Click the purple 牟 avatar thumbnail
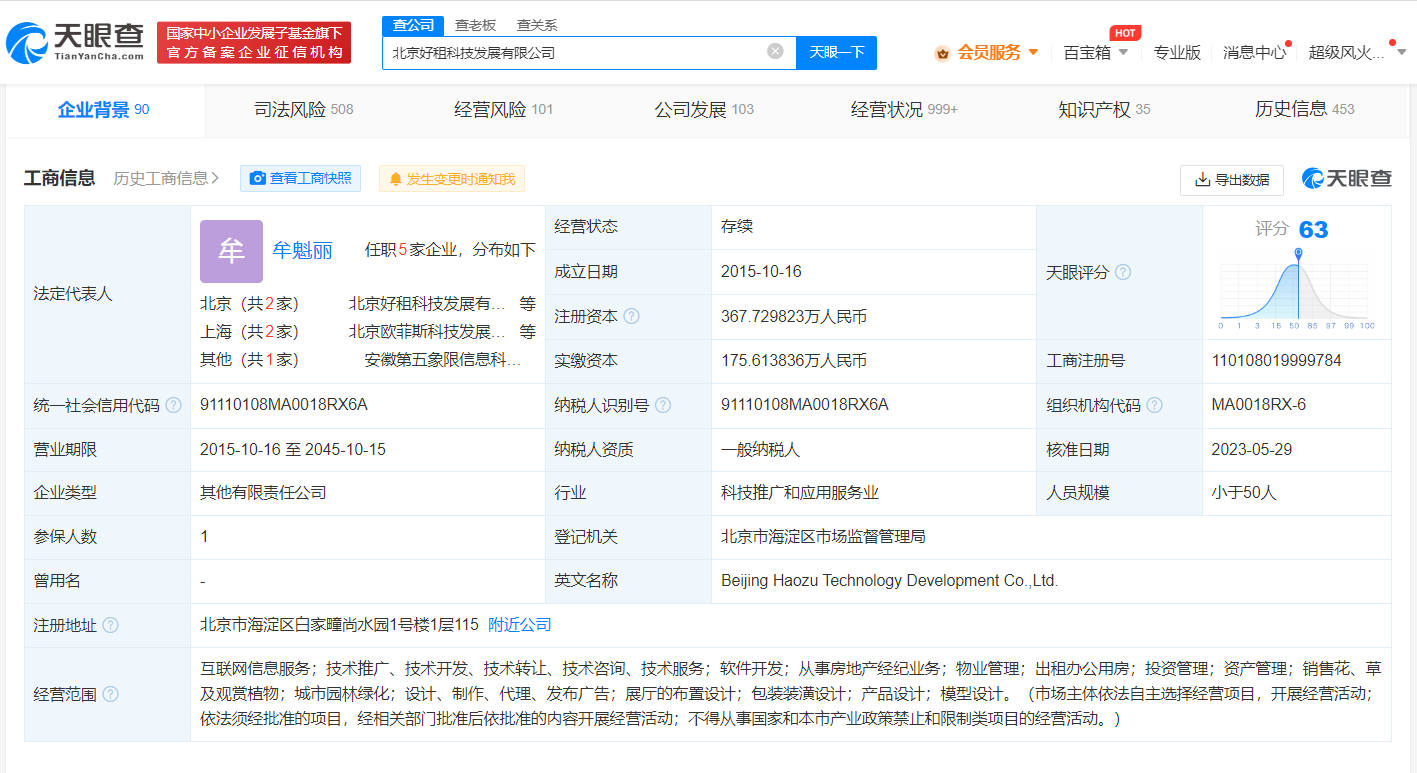 tap(231, 251)
